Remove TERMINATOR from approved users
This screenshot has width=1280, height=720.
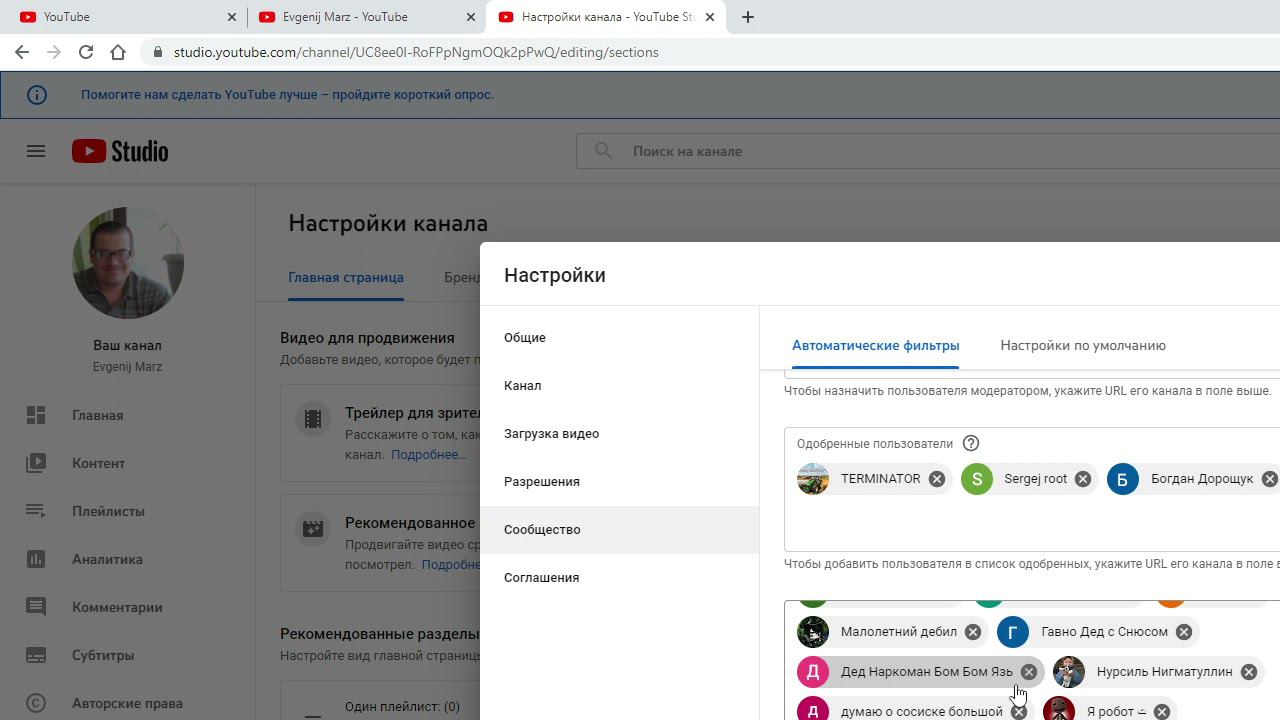(x=937, y=479)
